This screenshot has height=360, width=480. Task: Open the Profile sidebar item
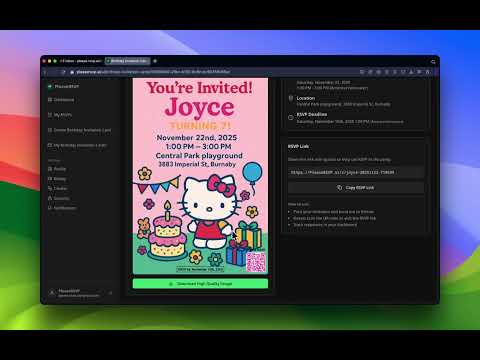click(57, 169)
